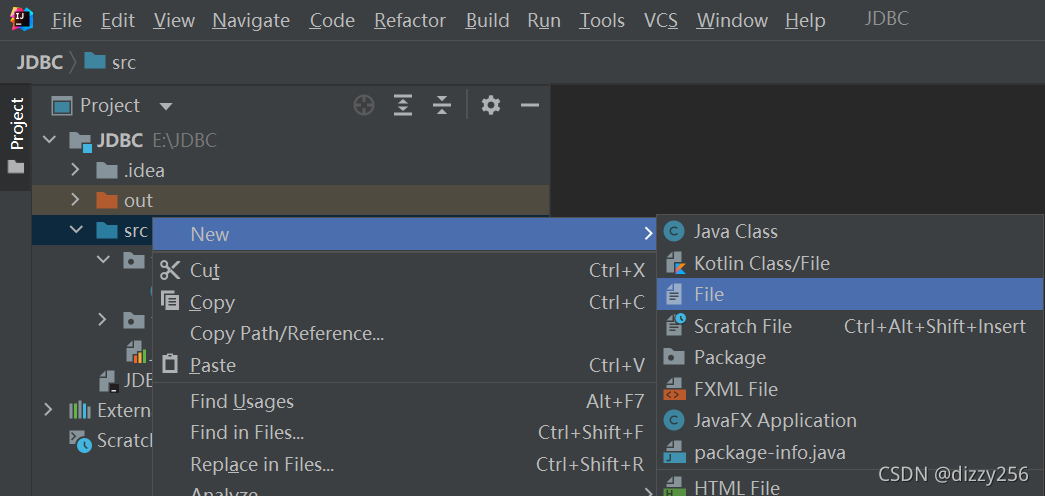This screenshot has width=1045, height=496.
Task: Click the JDBC module folder icon
Action: [x=81, y=141]
